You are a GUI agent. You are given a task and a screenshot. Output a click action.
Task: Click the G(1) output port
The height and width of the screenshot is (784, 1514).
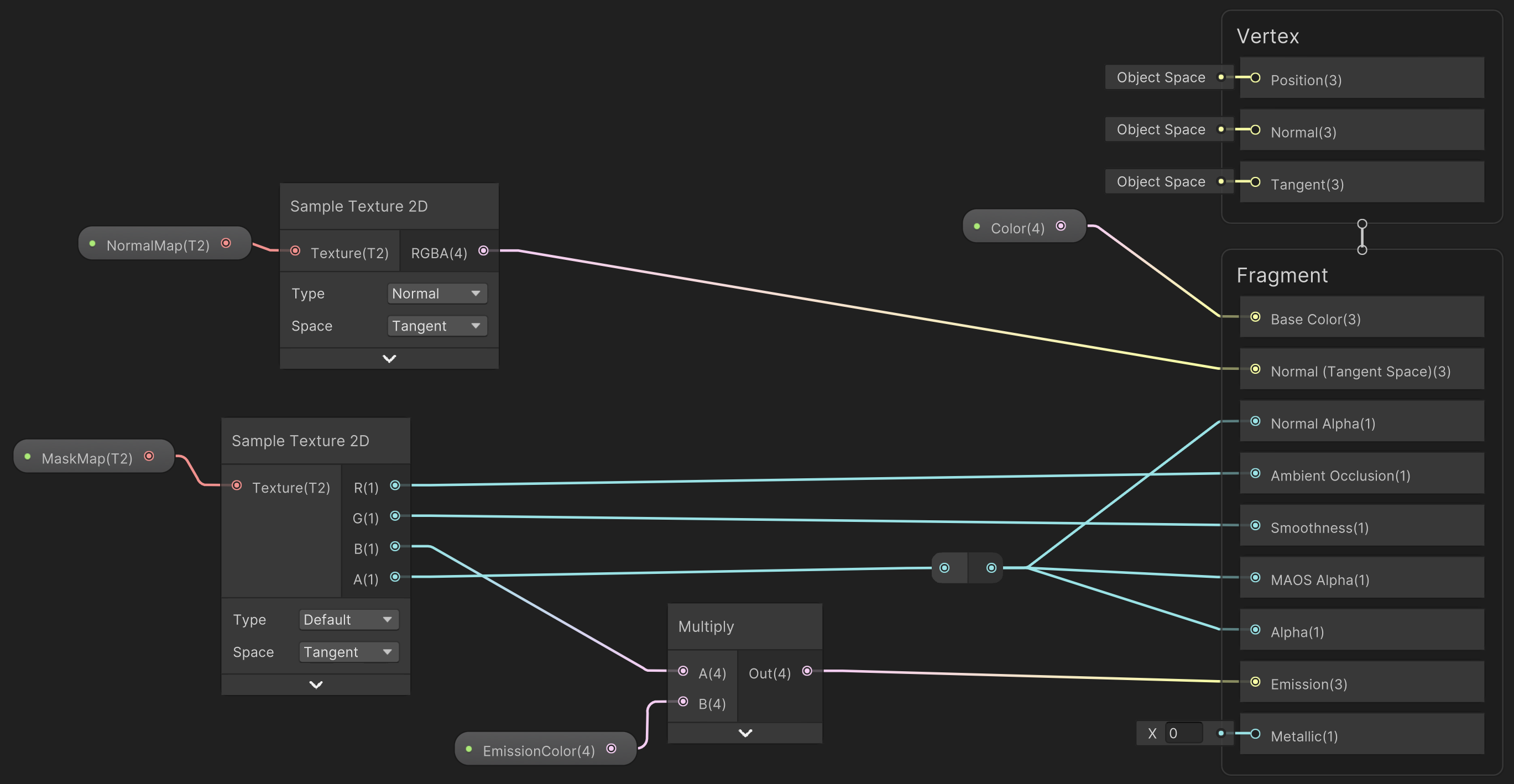395,516
